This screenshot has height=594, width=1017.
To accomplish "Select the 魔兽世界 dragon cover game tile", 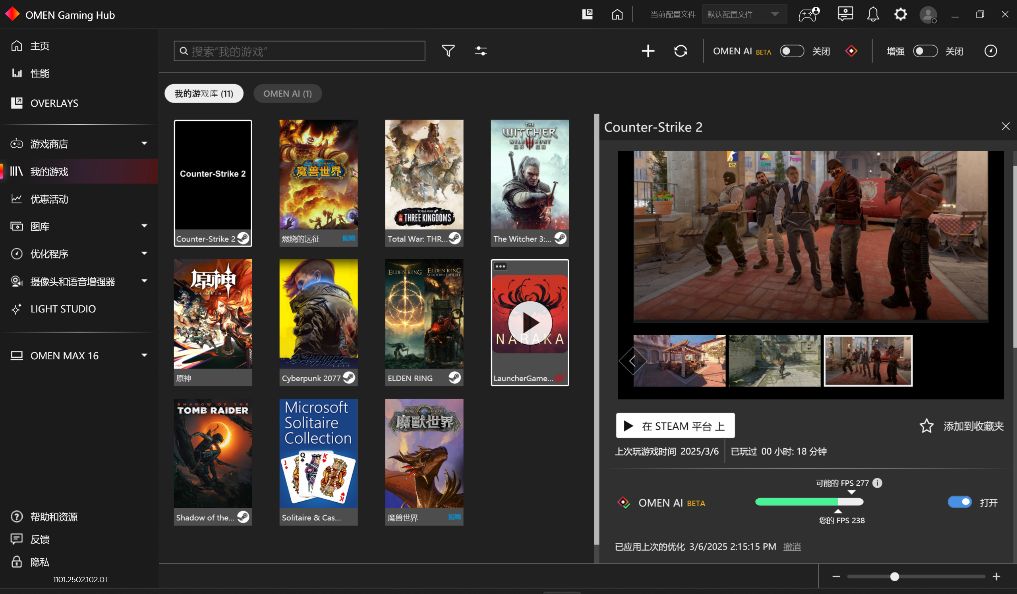I will click(x=424, y=462).
